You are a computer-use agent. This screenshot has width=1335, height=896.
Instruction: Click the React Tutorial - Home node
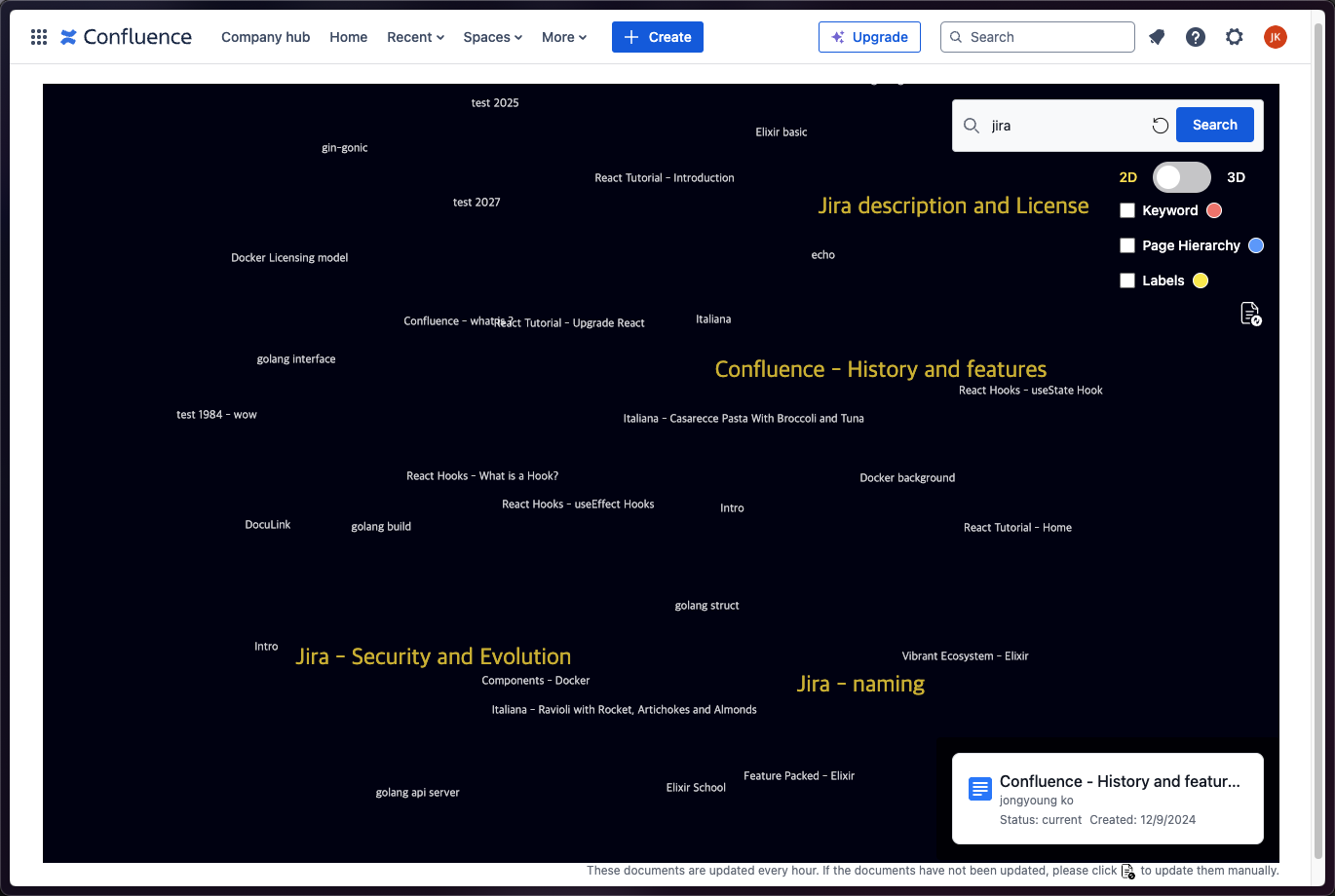1017,527
